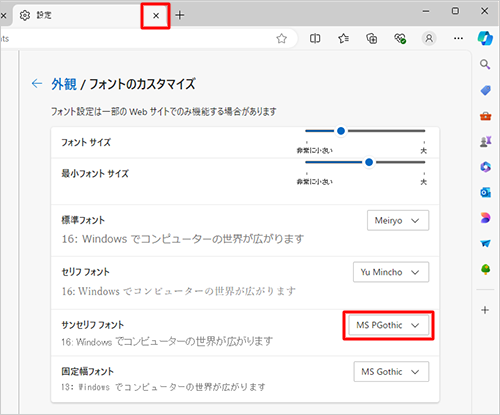Screen dimensions: 500x415
Task: Open 標準フォント Meiryo dropdown
Action: pos(398,220)
